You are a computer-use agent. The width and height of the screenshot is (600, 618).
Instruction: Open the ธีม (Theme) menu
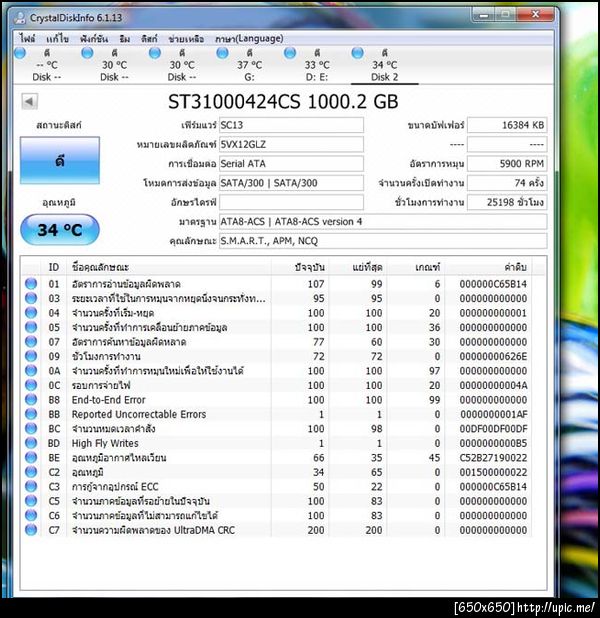click(x=125, y=39)
